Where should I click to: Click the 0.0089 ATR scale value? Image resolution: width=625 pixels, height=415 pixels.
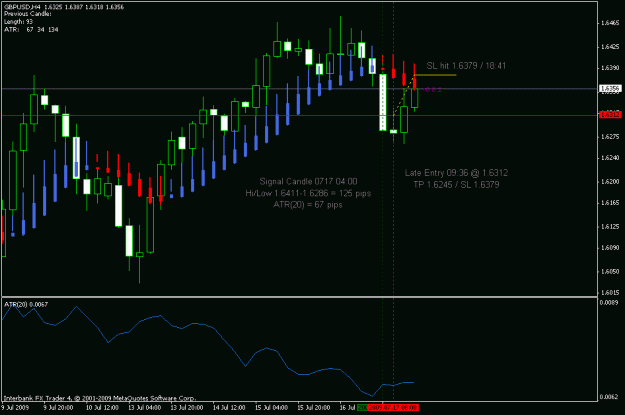point(609,303)
